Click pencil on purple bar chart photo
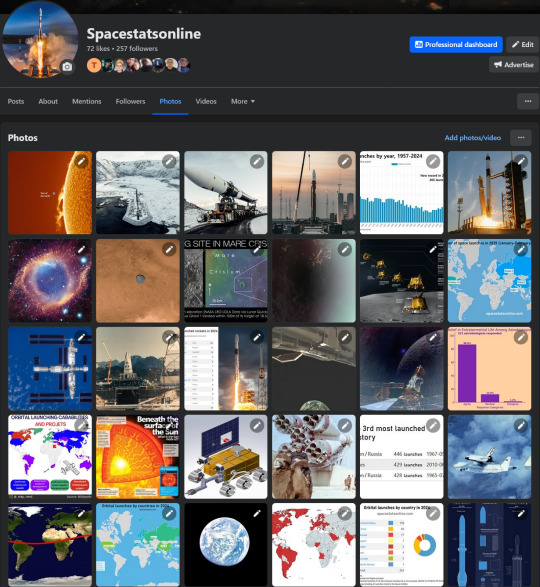The width and height of the screenshot is (540, 587). click(521, 337)
